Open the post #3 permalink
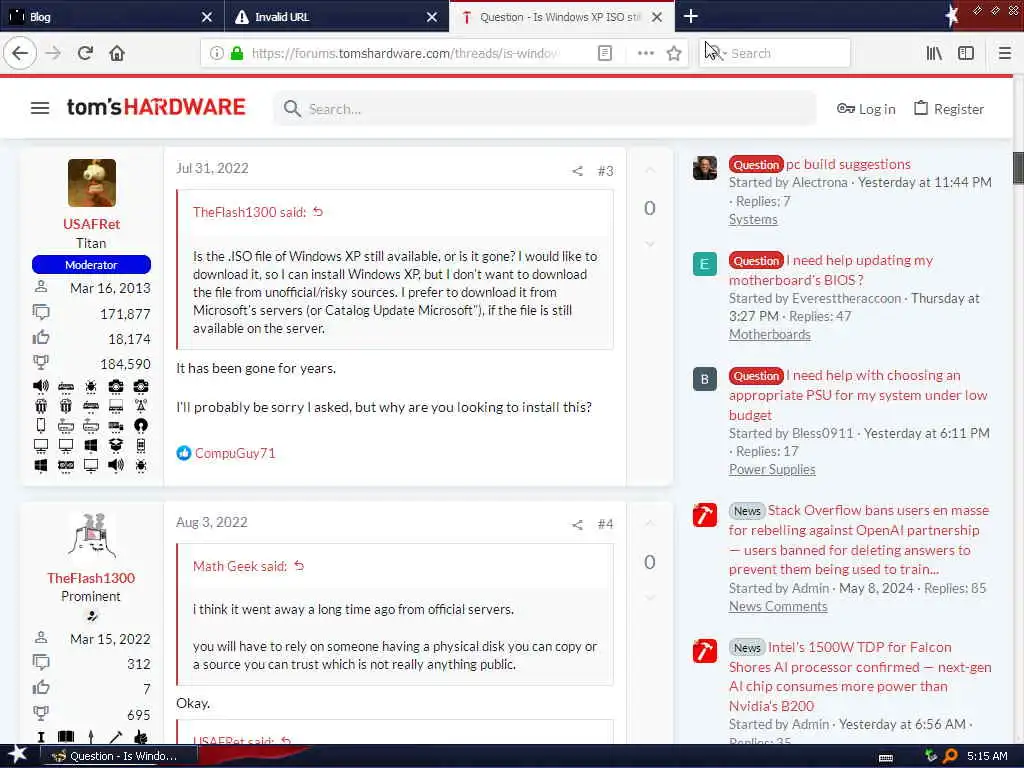Image resolution: width=1024 pixels, height=768 pixels. pos(605,171)
